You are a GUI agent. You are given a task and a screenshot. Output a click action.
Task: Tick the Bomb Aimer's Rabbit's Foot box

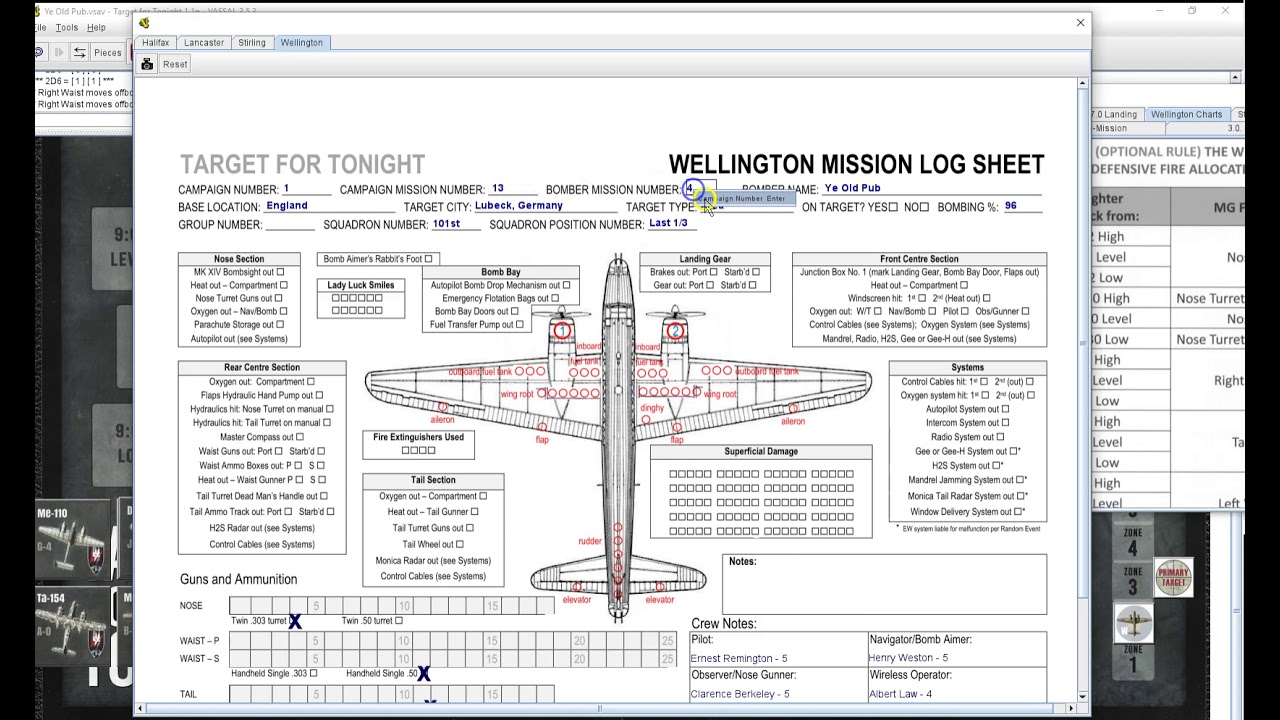428,259
